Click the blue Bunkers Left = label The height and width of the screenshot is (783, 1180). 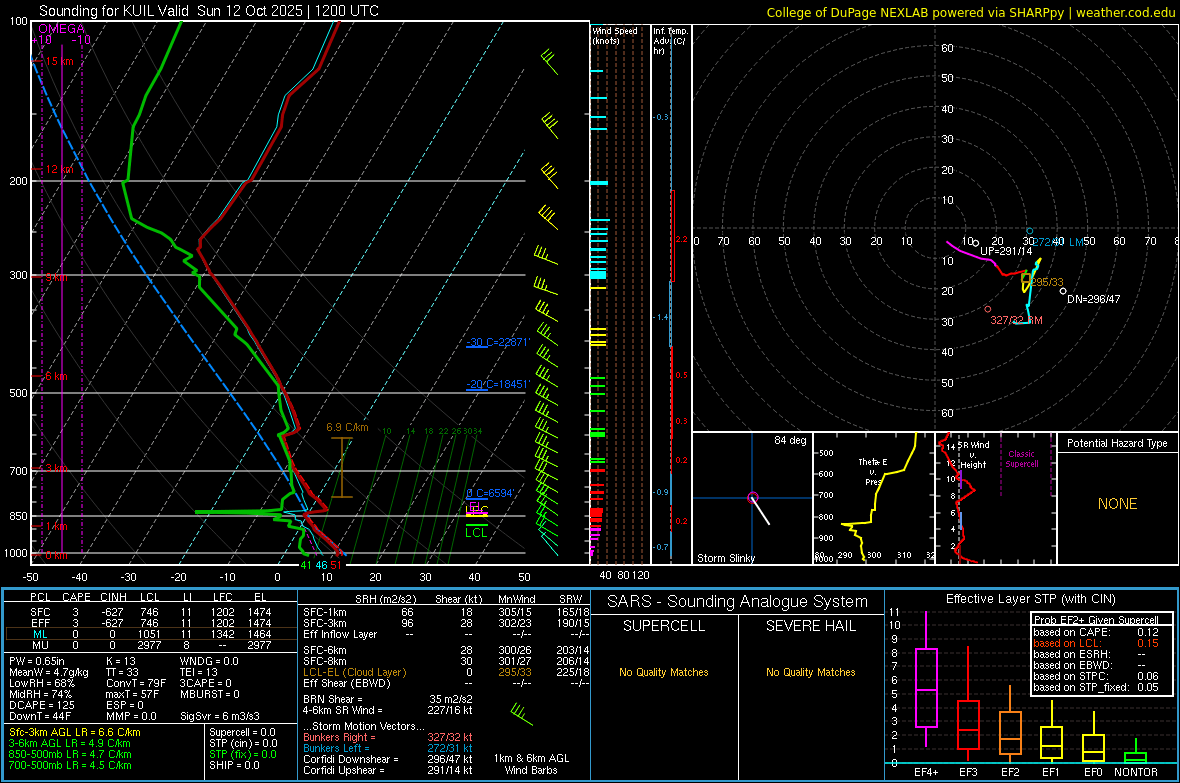[x=336, y=748]
